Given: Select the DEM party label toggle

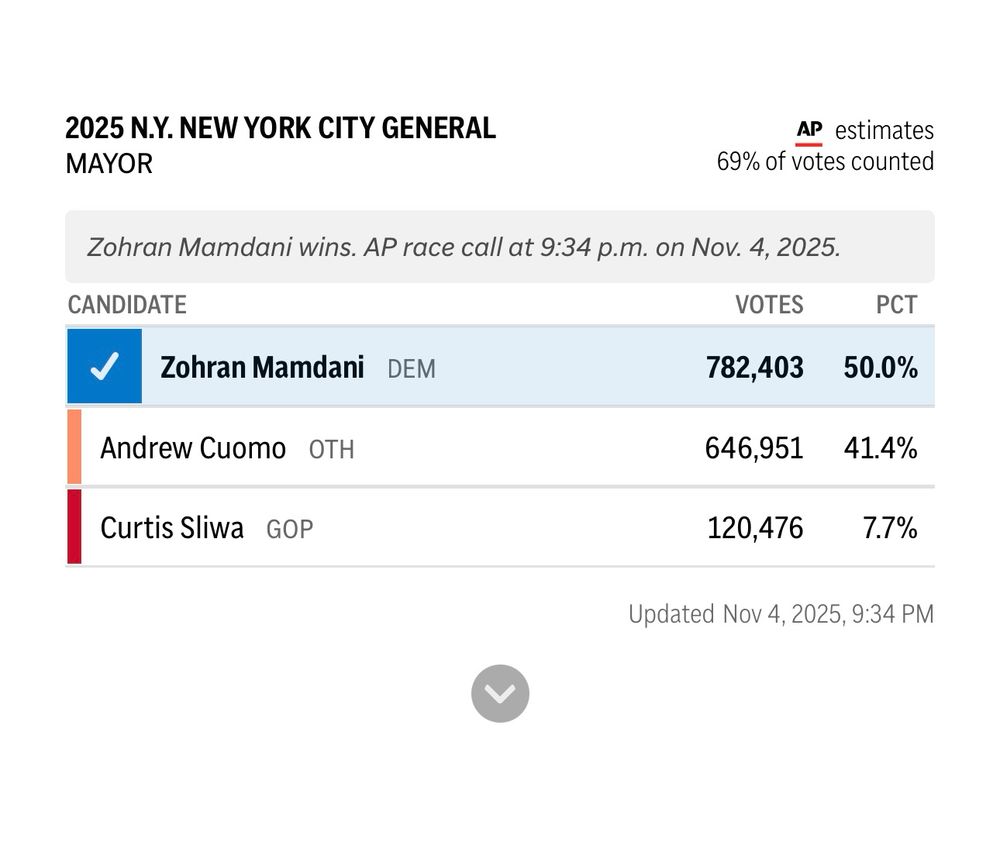Looking at the screenshot, I should tap(411, 369).
